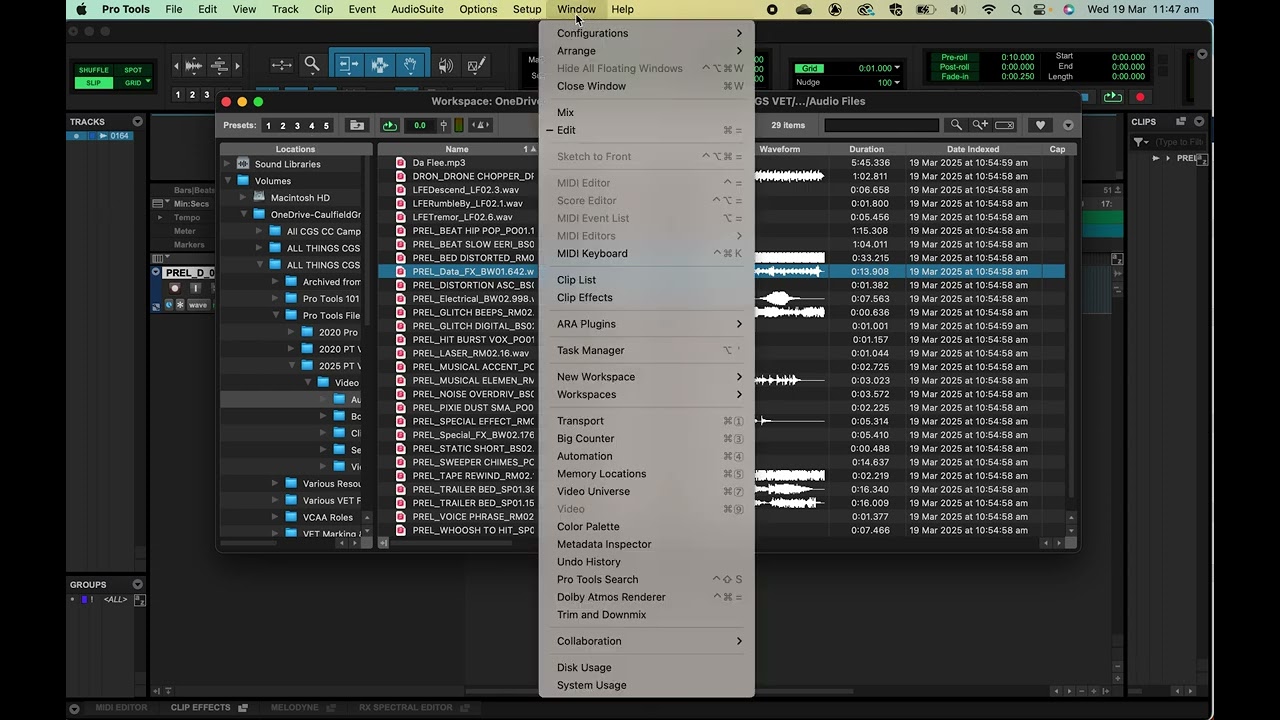
Task: Select the Grabber hand tool
Action: (410, 65)
